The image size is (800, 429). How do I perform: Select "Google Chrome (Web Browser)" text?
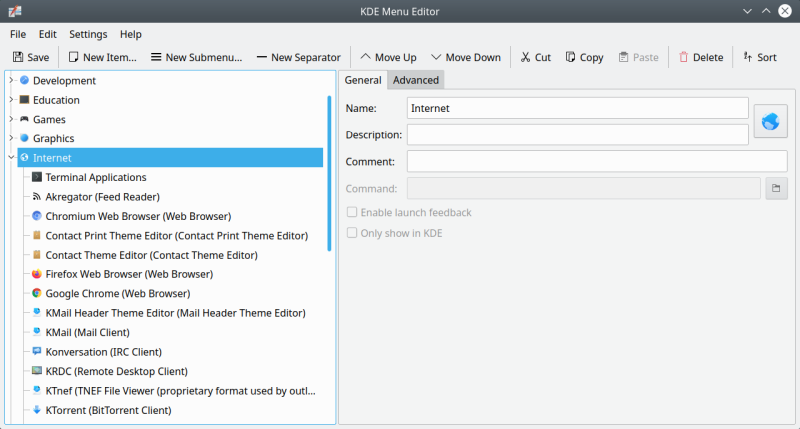(x=118, y=293)
